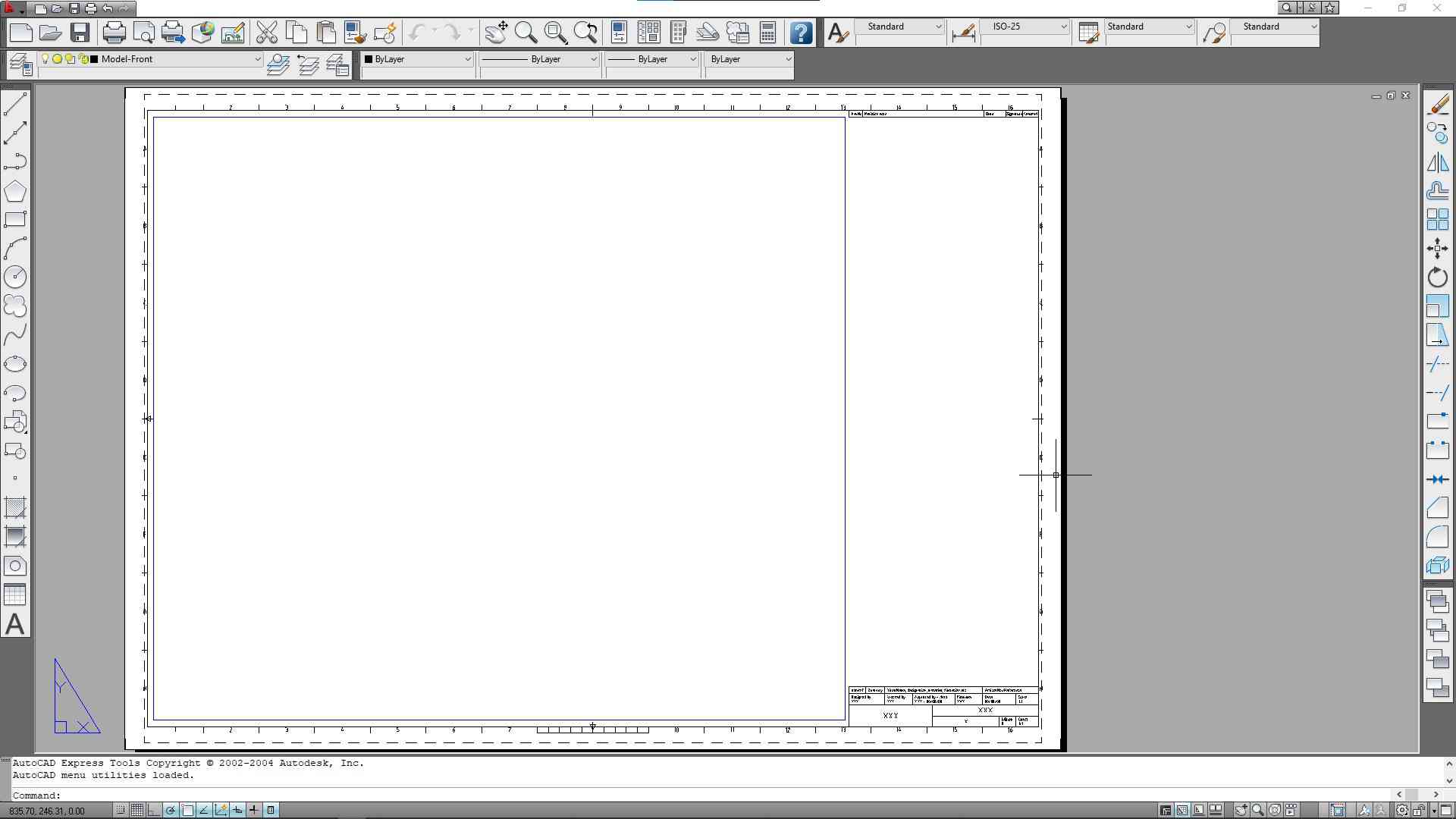The image size is (1456, 819).
Task: Select the Erase tool
Action: pyautogui.click(x=1438, y=105)
